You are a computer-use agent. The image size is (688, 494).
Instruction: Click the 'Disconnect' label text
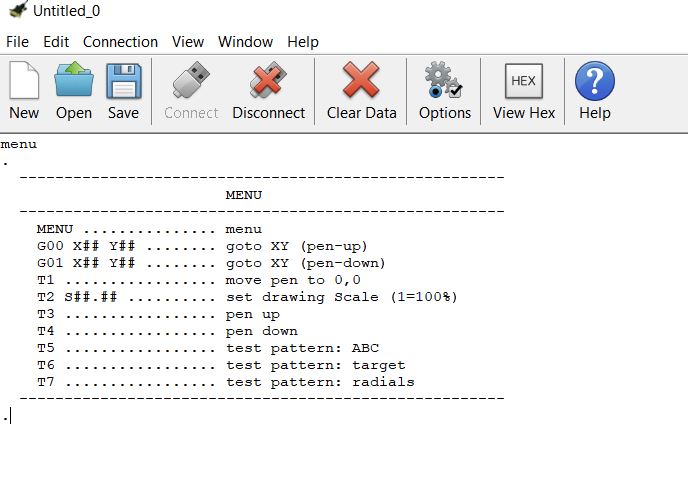tap(269, 113)
